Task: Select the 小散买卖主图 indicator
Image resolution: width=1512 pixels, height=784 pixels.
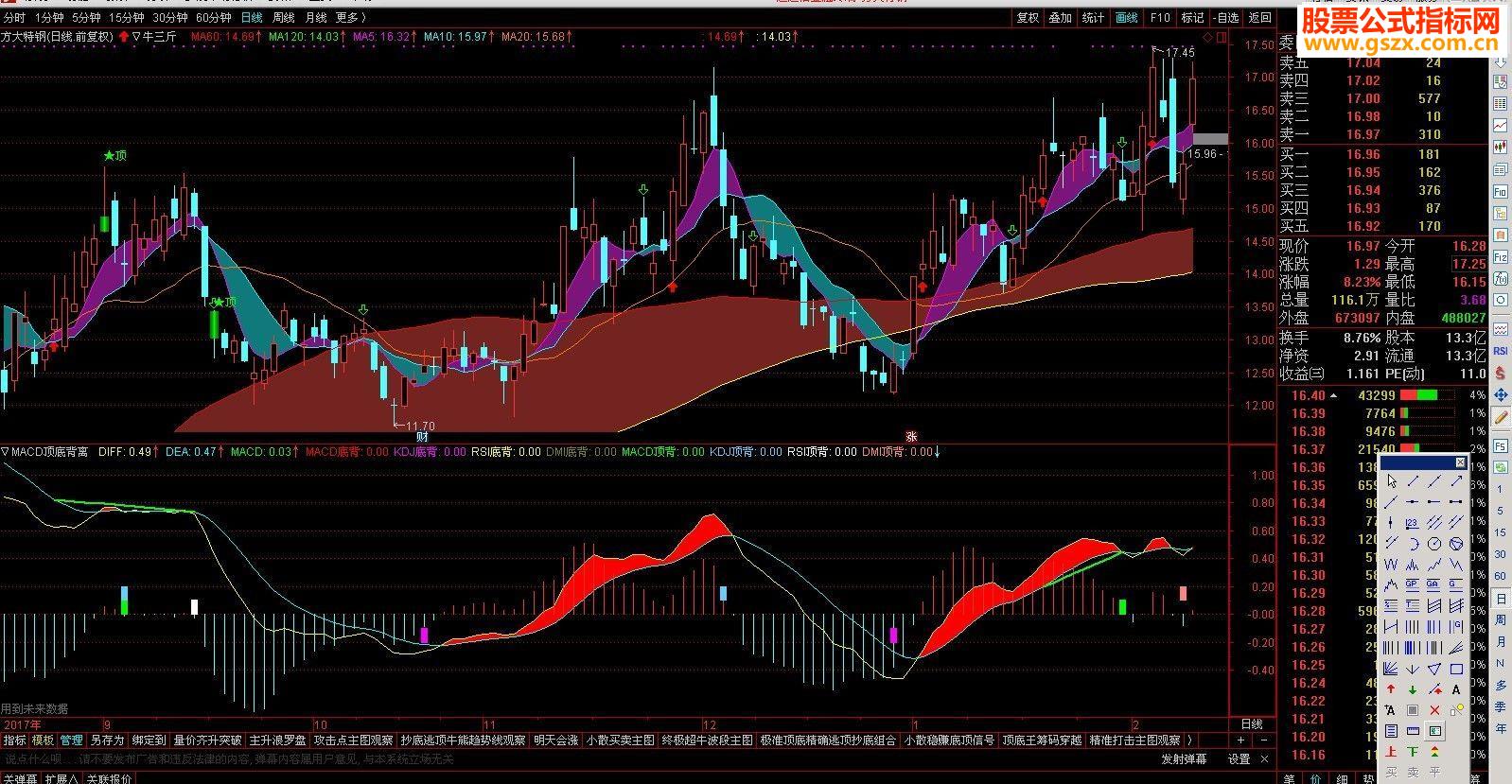Action: coord(621,740)
